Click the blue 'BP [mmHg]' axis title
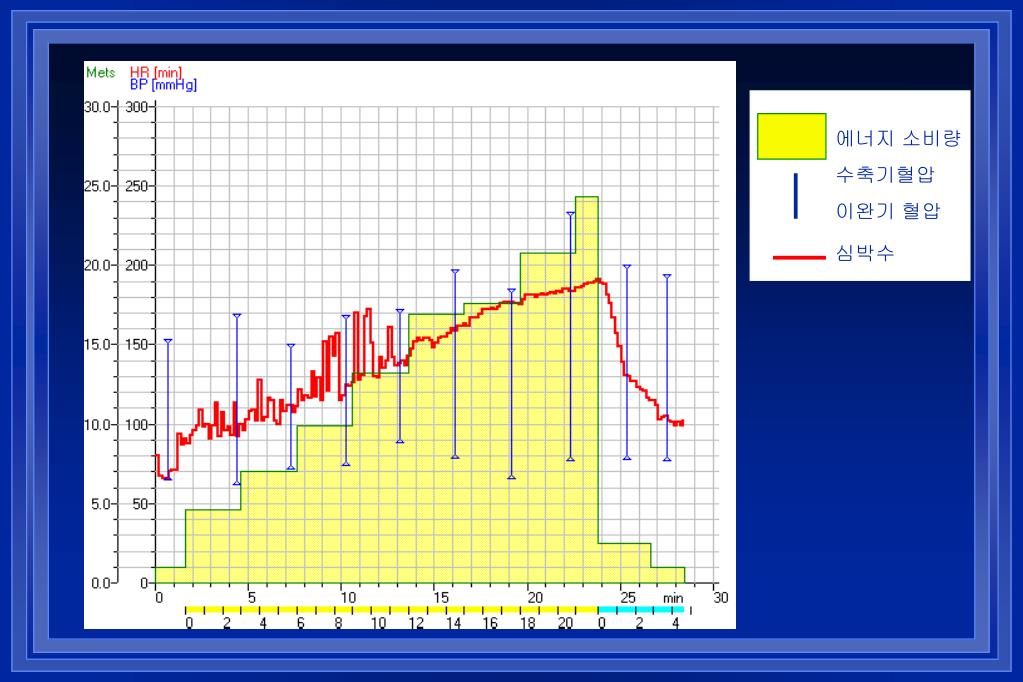 tap(163, 84)
